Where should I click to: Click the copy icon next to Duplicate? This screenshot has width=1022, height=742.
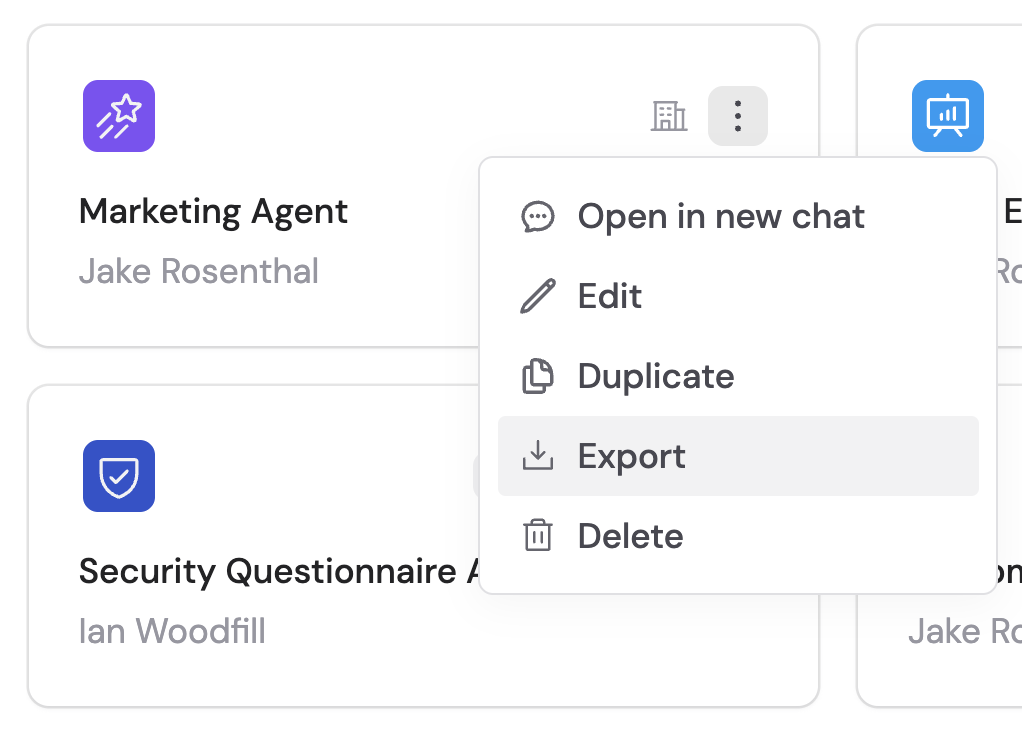pos(538,376)
